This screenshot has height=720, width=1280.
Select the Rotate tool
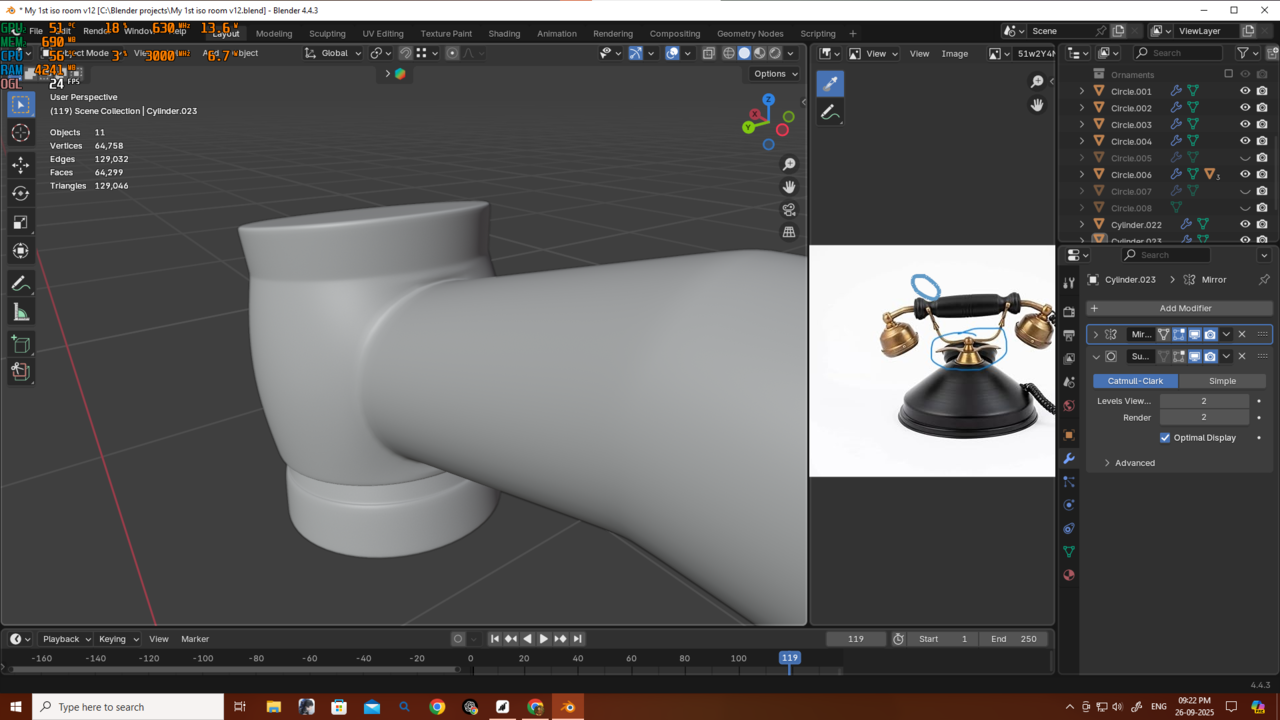(20, 193)
